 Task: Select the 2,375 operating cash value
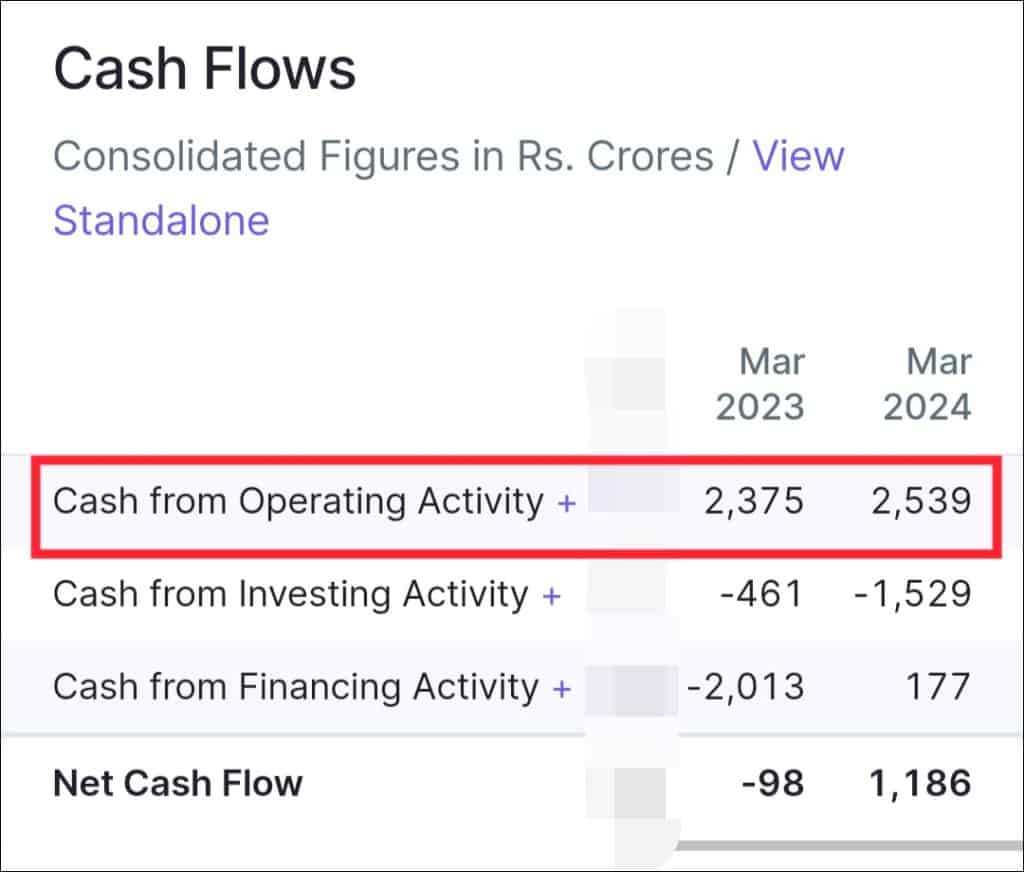[x=753, y=502]
